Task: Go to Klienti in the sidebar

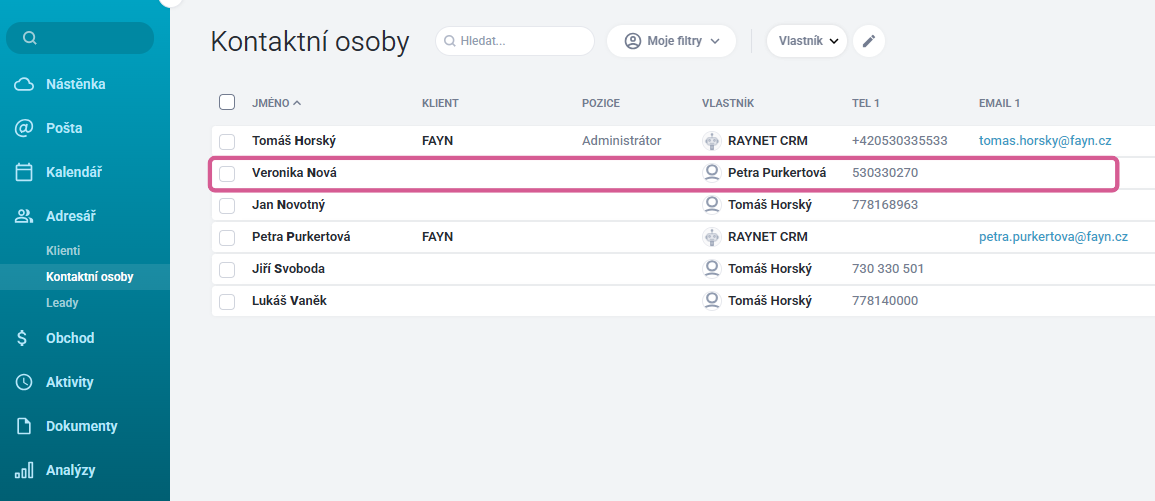Action: coord(63,251)
